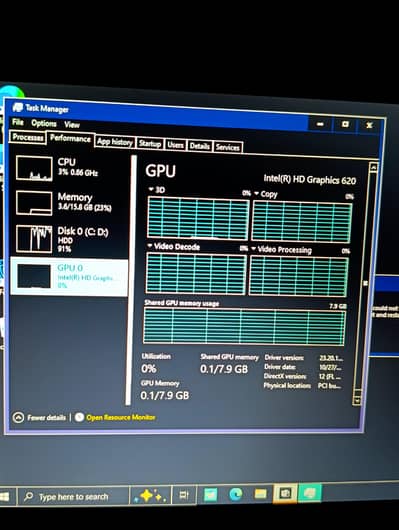
Task: Open File Explorer from taskbar
Action: pyautogui.click(x=260, y=494)
